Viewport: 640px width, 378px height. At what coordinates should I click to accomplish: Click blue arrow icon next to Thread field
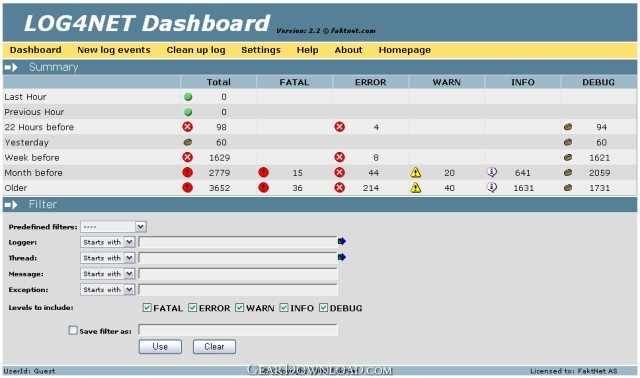click(x=342, y=257)
